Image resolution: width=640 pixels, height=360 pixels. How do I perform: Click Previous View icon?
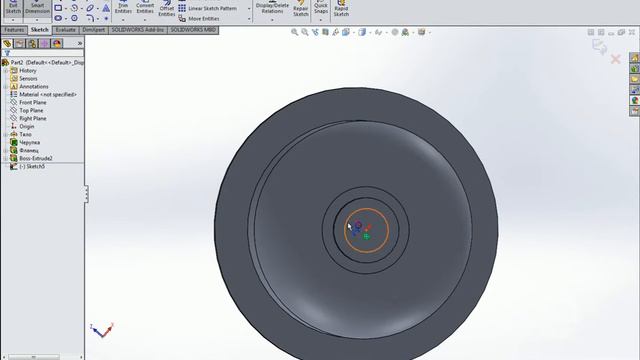click(x=315, y=32)
